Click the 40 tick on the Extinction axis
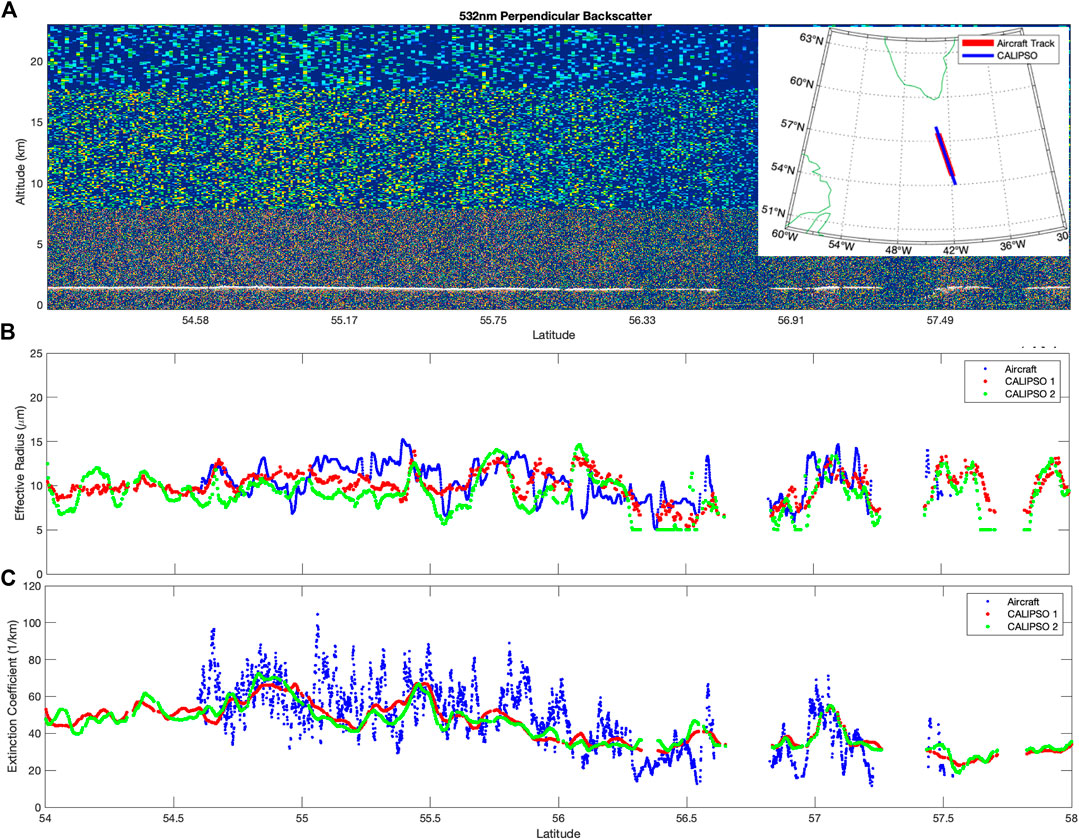1079x840 pixels. coord(37,734)
